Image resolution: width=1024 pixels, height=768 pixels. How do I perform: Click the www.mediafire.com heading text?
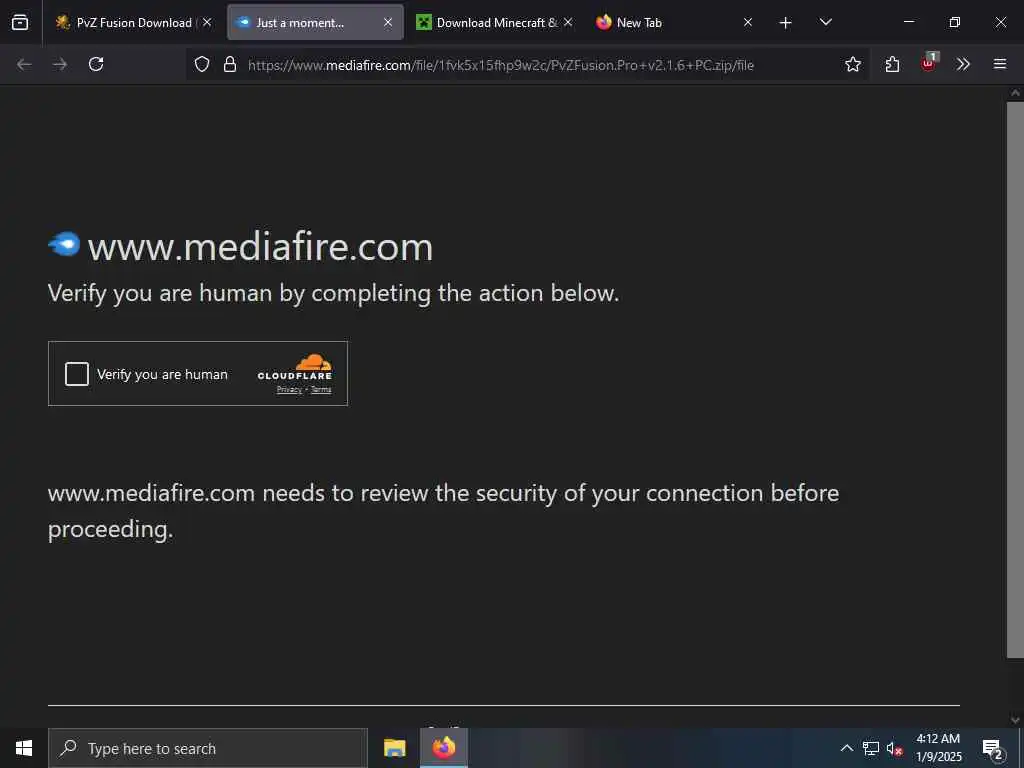tap(260, 248)
